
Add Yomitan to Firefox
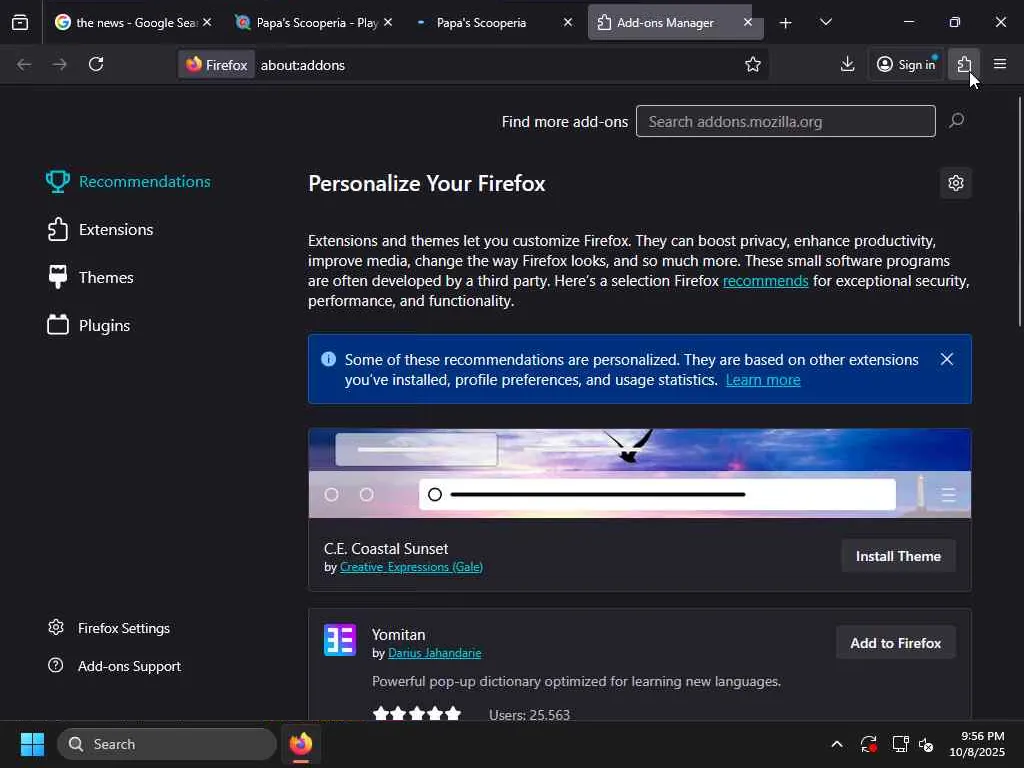tap(895, 643)
